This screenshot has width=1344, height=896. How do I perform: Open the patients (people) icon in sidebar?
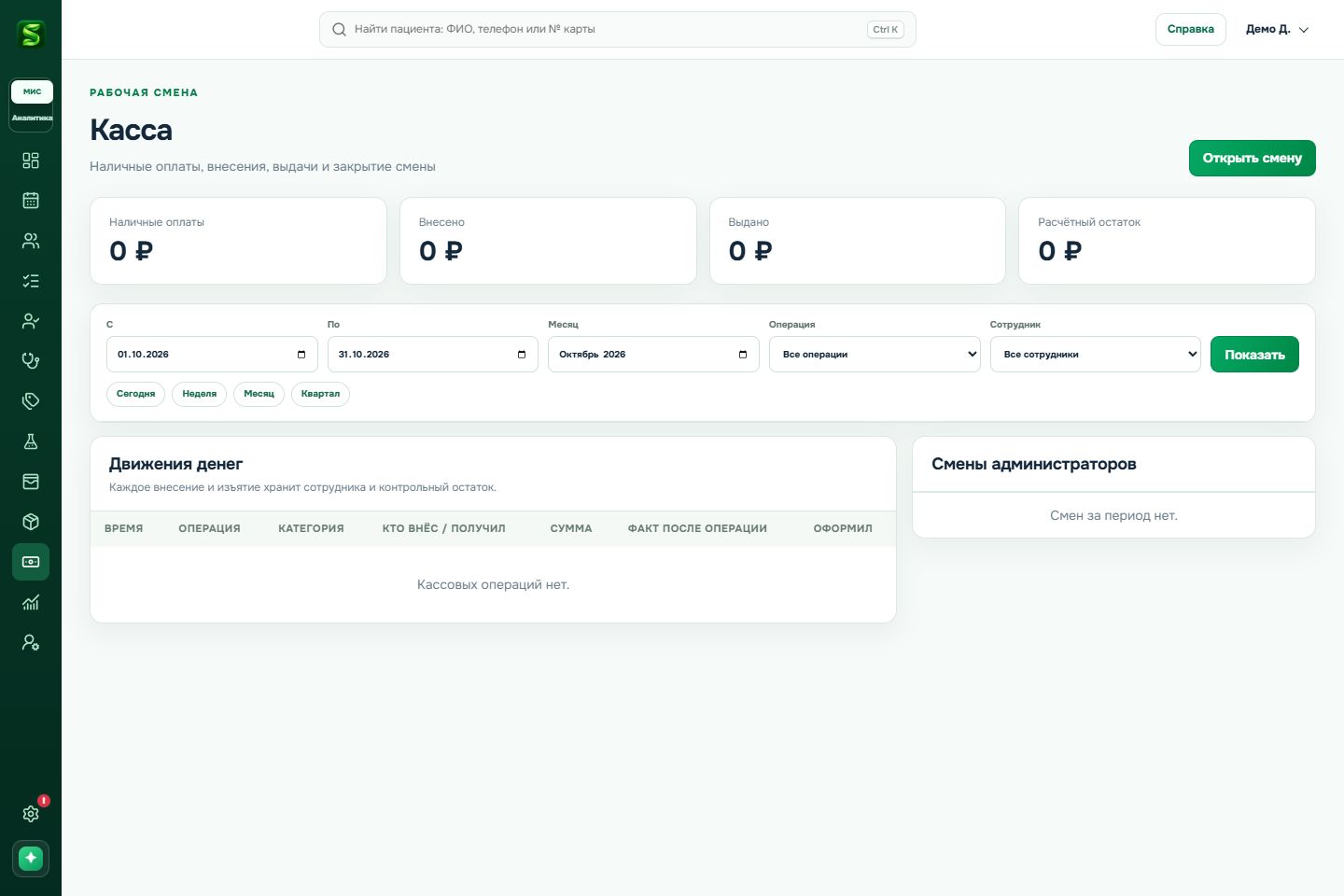31,241
